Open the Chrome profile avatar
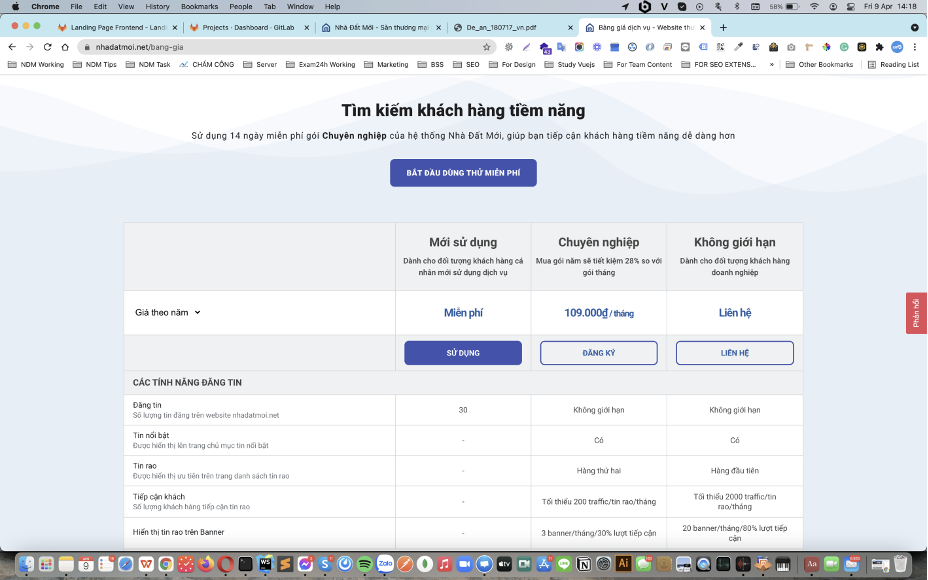This screenshot has height=580, width=928. click(x=897, y=47)
